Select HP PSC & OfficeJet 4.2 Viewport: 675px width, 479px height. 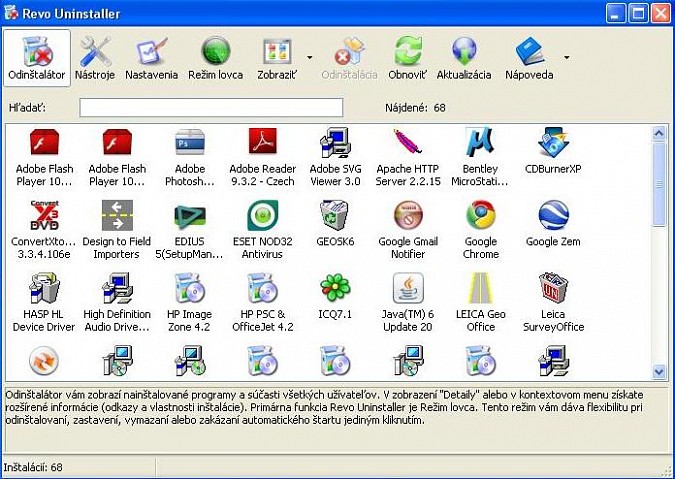[263, 303]
